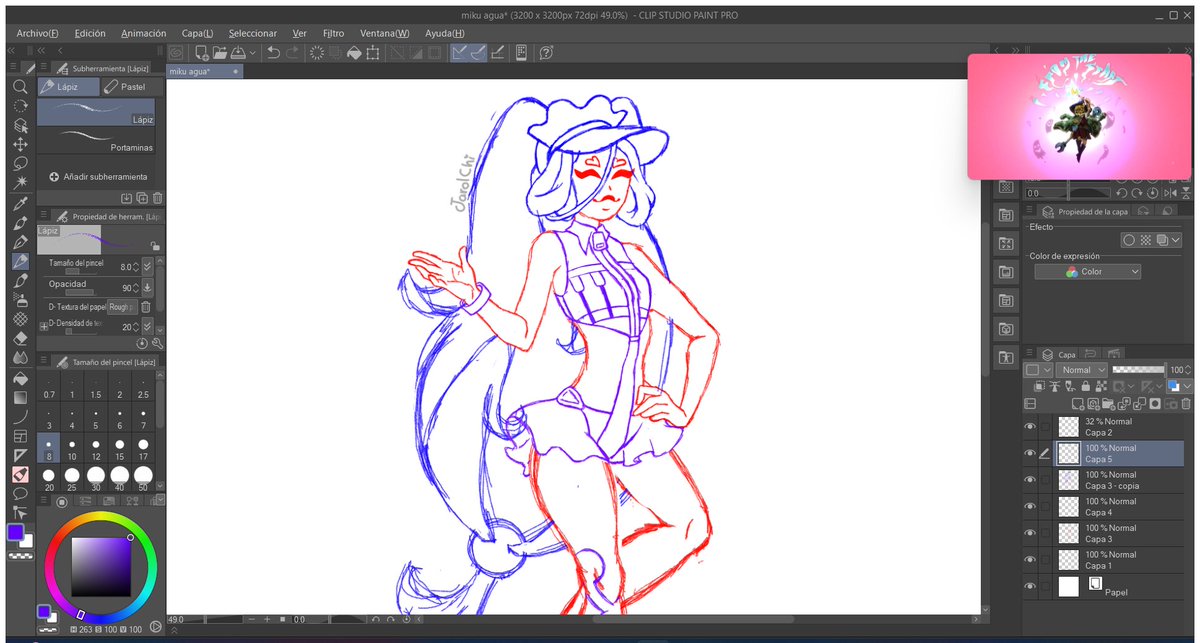
Task: Click Añadir subherramienta button
Action: tap(97, 177)
